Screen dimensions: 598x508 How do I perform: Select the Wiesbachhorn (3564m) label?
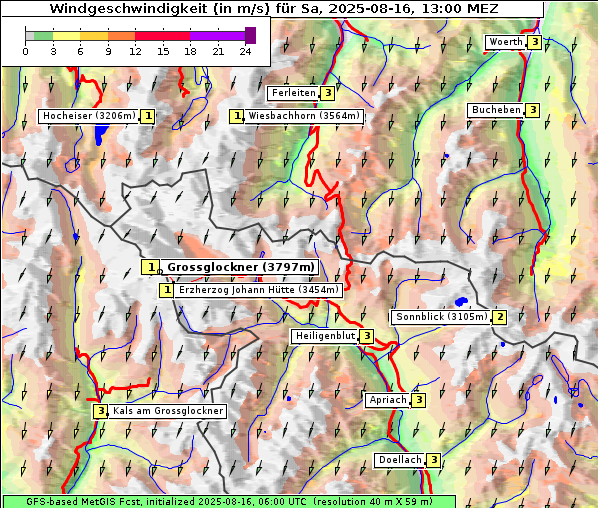click(304, 116)
